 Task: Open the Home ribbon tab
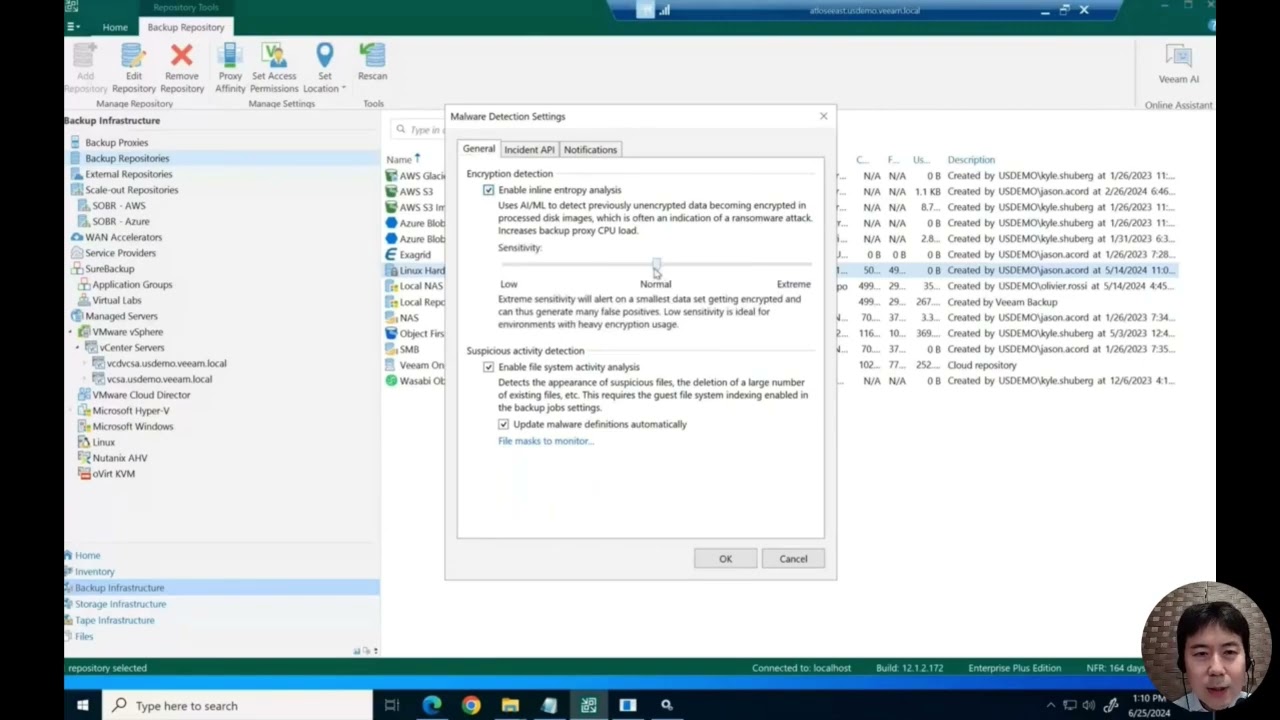[115, 27]
